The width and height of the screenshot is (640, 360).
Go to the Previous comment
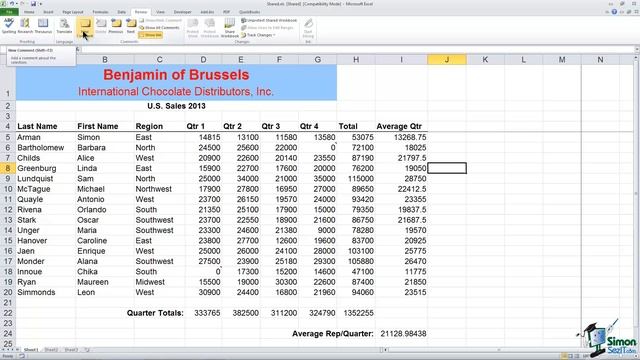coord(116,26)
